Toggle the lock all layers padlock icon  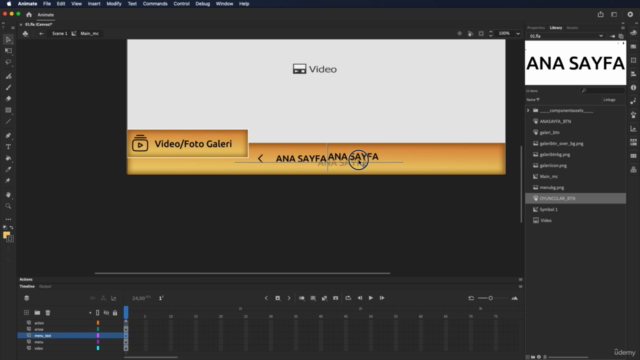115,313
